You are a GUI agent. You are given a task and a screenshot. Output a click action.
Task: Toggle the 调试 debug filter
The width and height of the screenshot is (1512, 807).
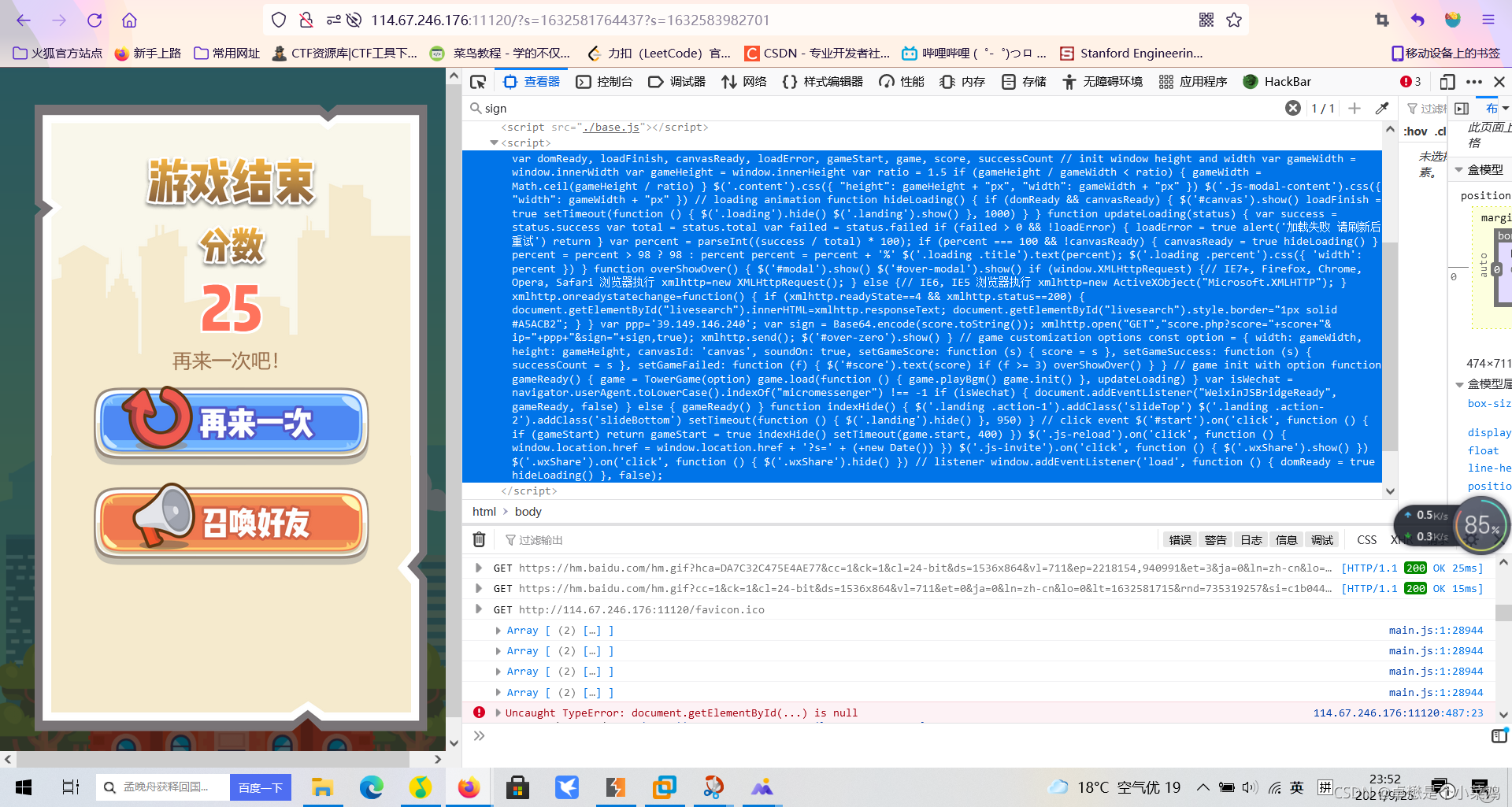tap(1322, 540)
